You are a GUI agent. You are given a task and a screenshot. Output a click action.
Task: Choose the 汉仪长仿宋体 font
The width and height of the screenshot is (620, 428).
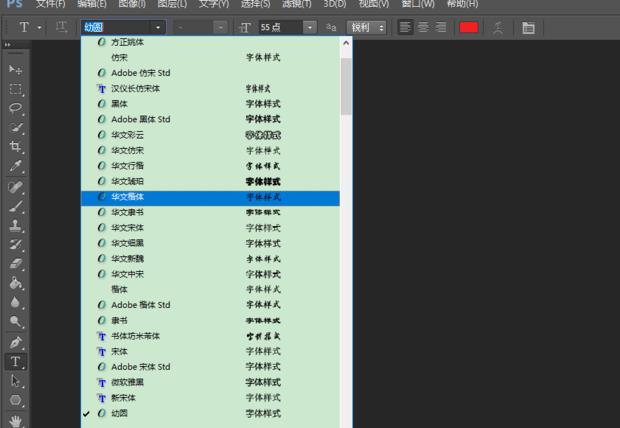210,89
